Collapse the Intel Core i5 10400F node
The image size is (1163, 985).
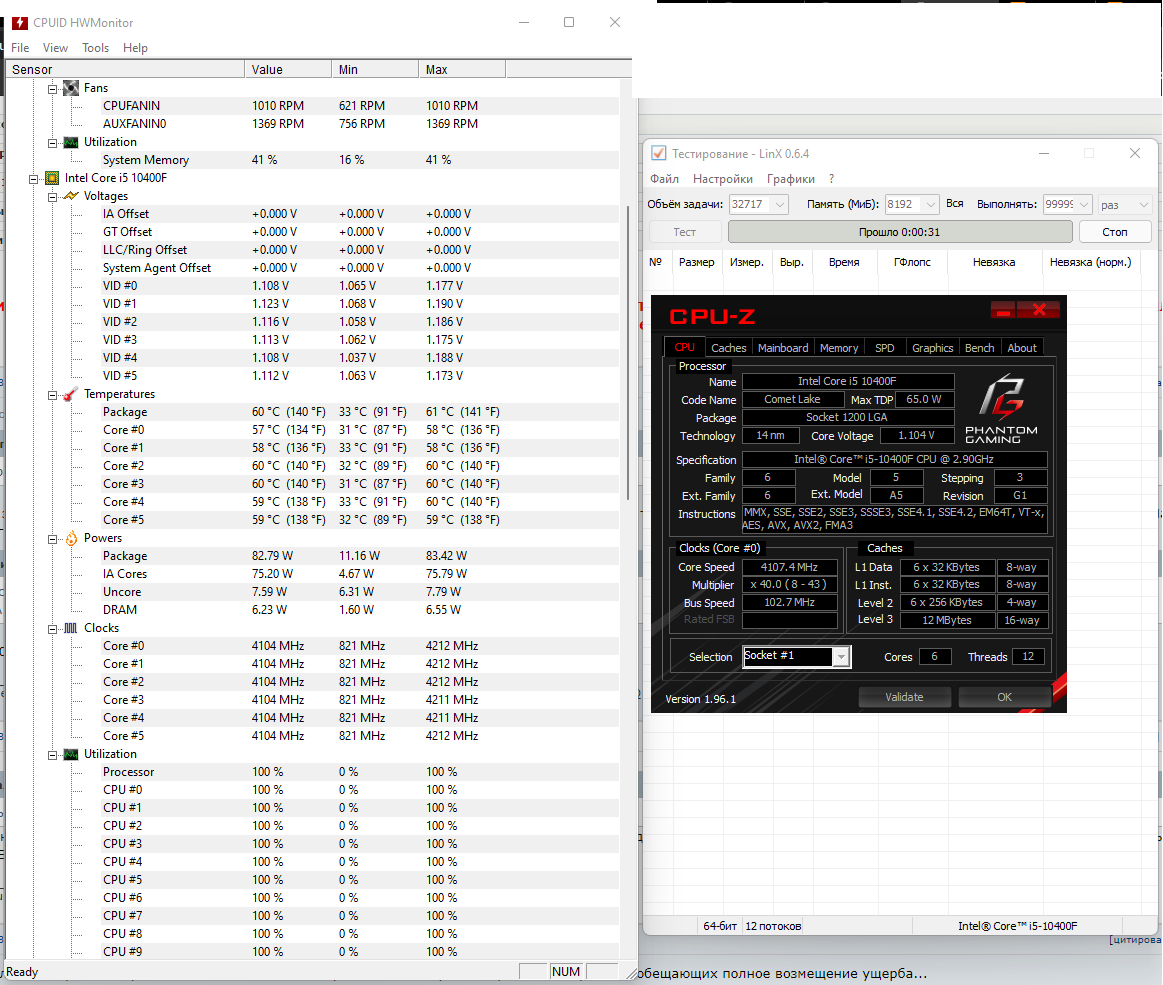click(x=33, y=179)
